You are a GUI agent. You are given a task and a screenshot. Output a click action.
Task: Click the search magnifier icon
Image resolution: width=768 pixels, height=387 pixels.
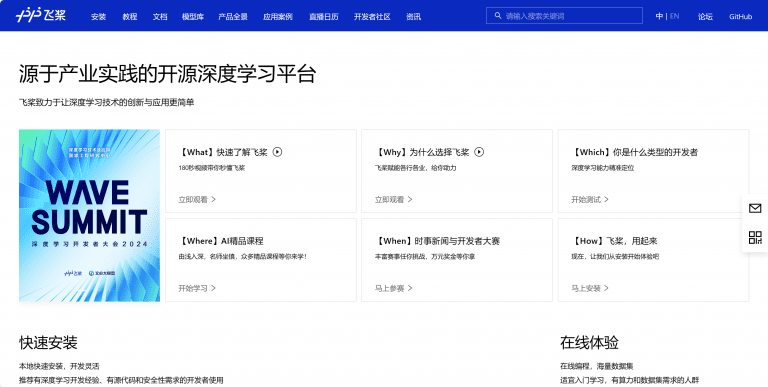[x=498, y=16]
